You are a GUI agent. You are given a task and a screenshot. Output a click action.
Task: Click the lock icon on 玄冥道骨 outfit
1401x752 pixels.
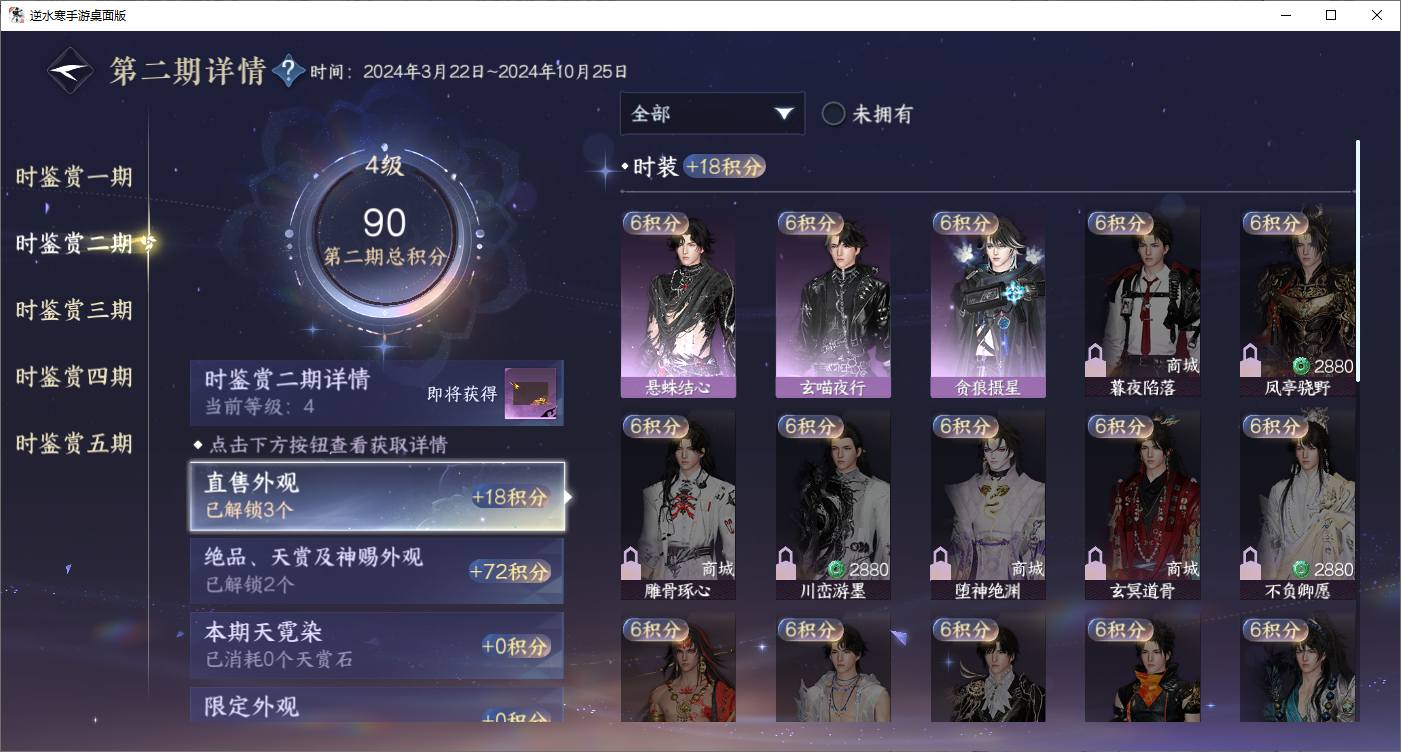(x=1095, y=563)
